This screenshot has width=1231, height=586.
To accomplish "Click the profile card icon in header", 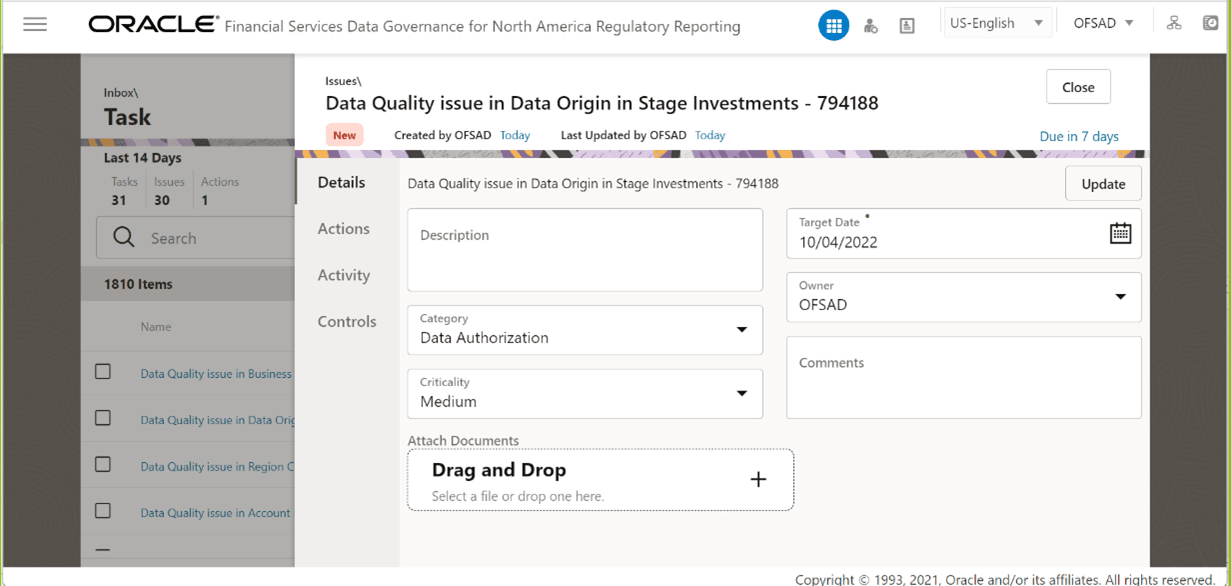I will [x=907, y=26].
